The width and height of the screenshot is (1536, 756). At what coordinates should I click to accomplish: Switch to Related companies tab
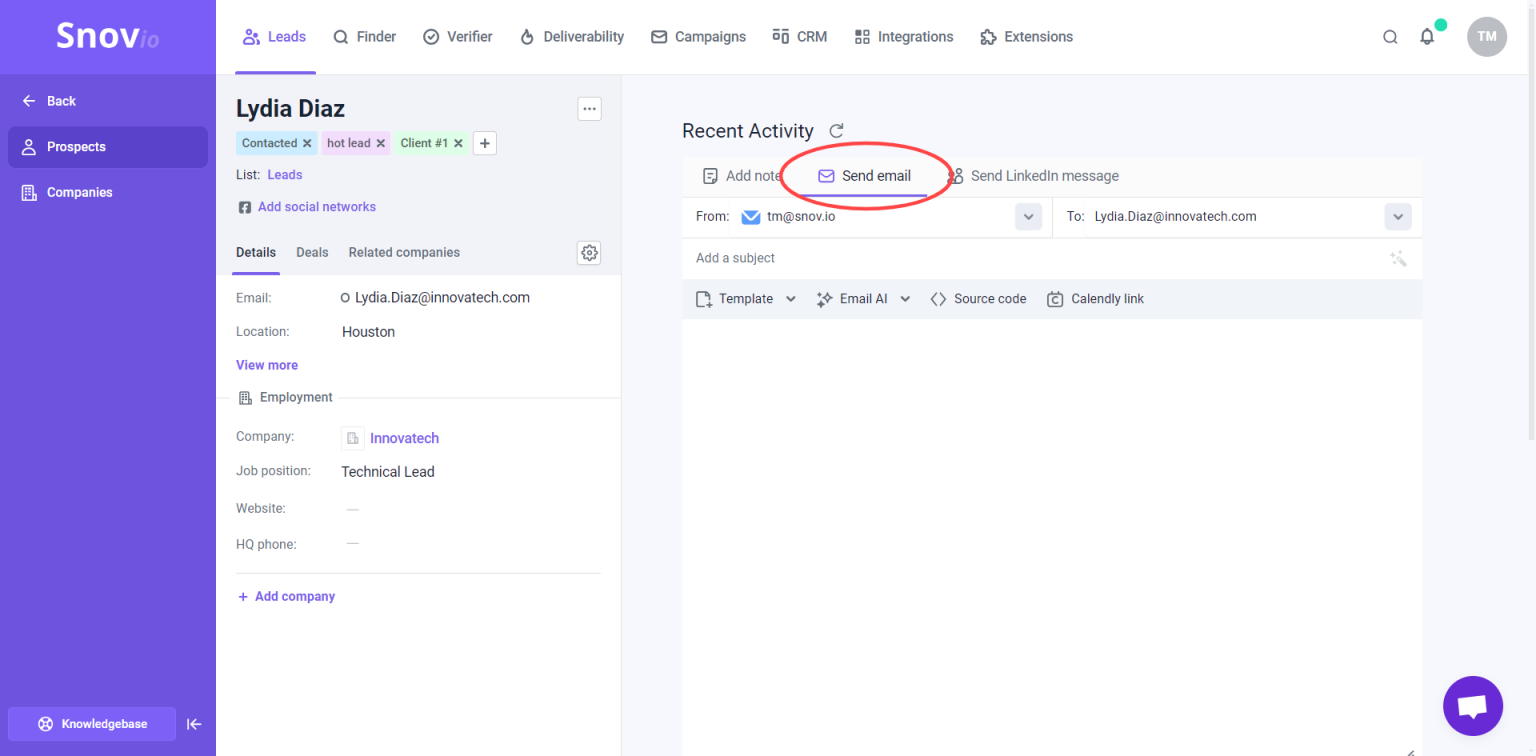(x=404, y=253)
